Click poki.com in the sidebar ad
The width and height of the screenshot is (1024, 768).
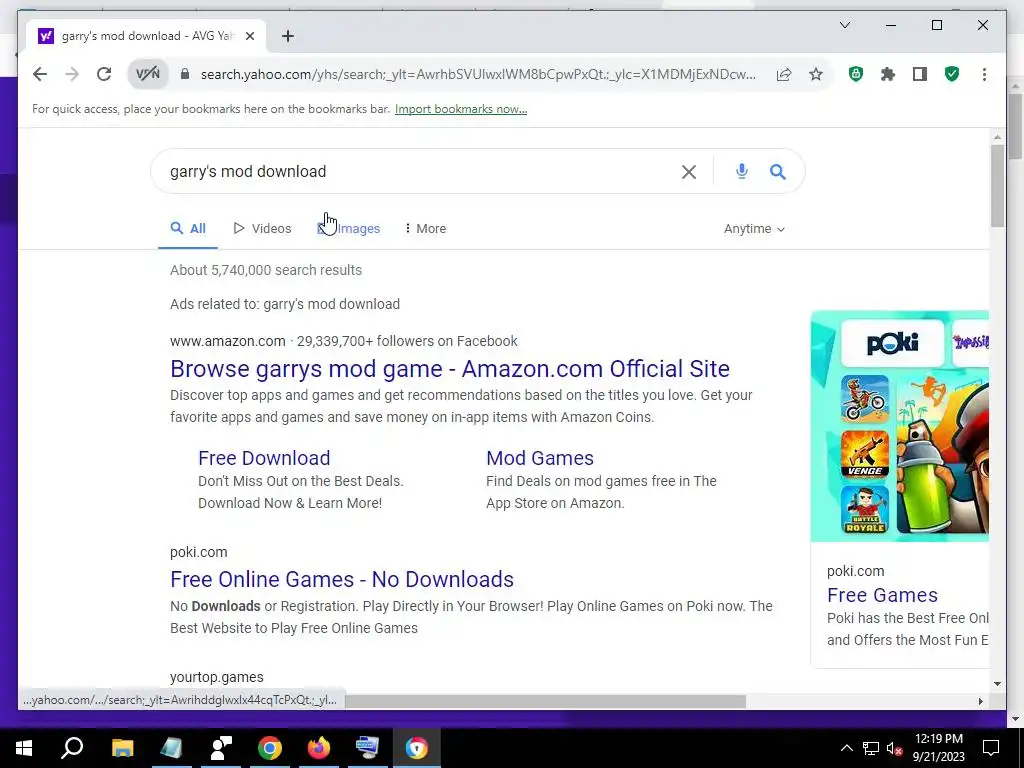856,571
